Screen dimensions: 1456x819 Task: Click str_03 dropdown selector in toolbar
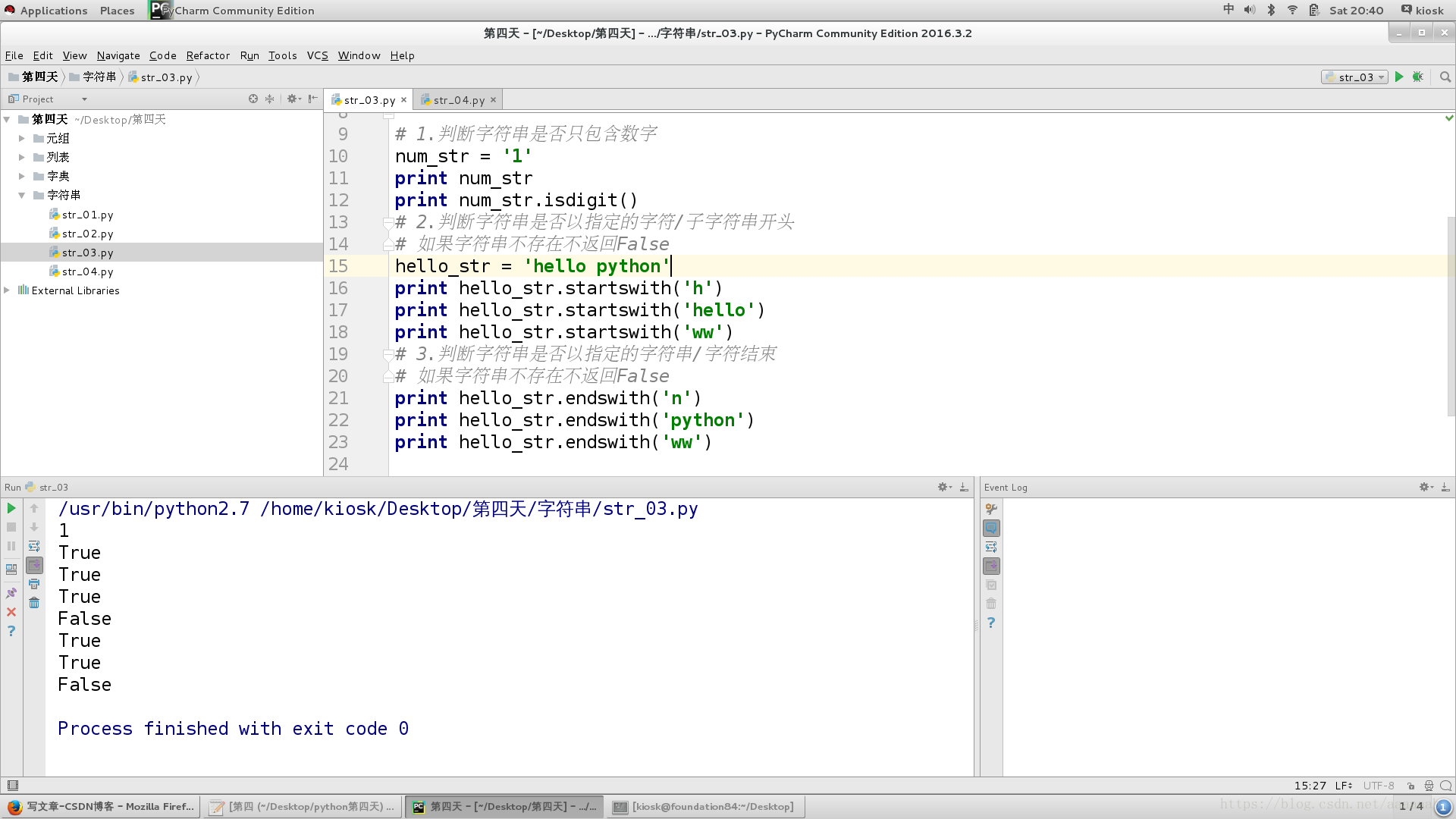click(1355, 77)
